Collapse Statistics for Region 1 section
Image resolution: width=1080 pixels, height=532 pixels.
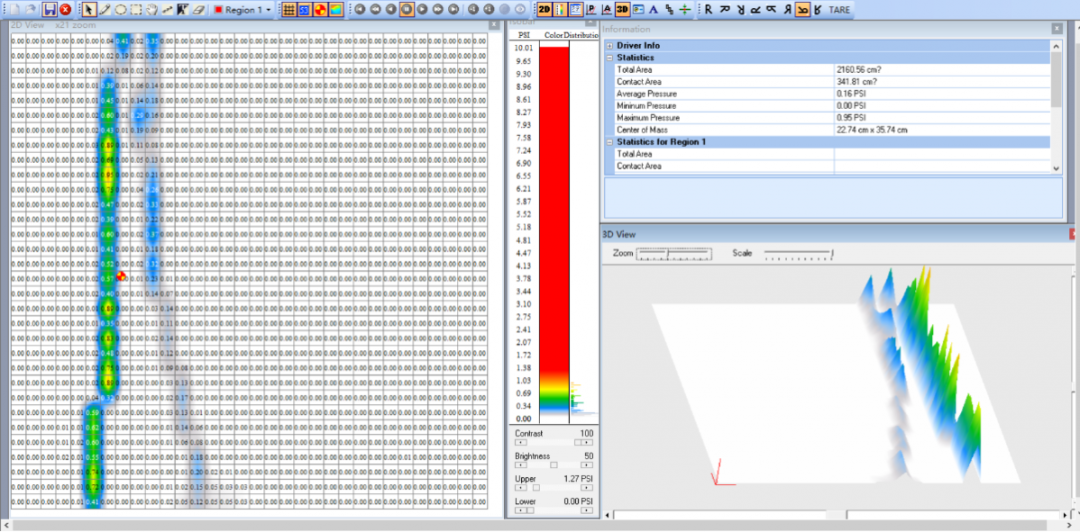(609, 142)
